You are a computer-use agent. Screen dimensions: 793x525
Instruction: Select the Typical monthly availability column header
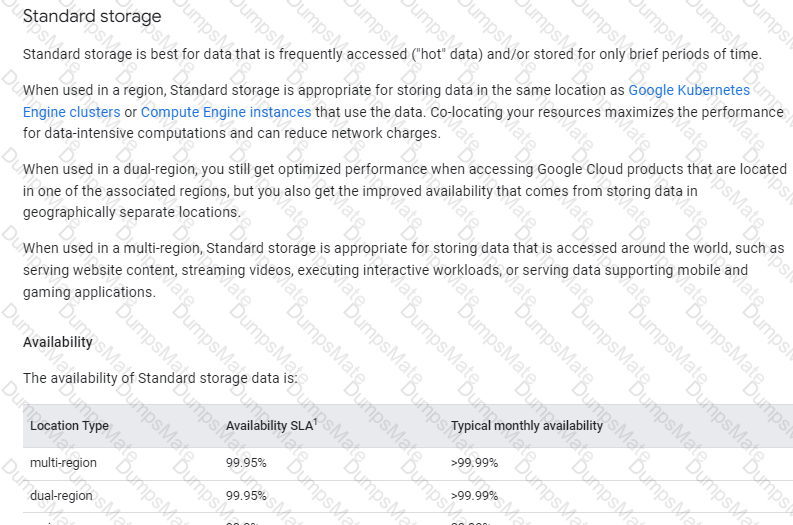[x=526, y=426]
